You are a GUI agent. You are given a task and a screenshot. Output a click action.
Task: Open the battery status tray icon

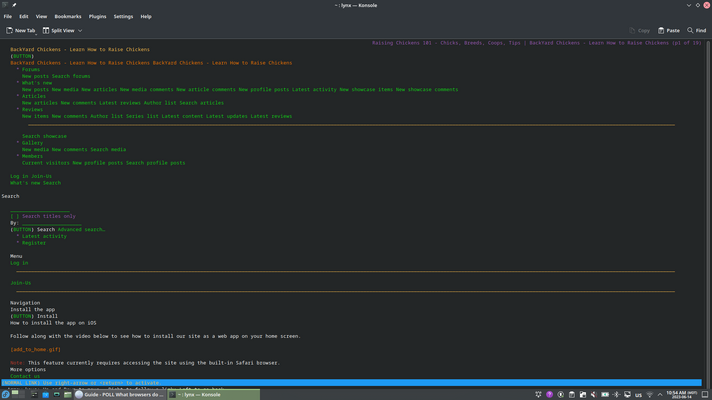[x=605, y=395]
